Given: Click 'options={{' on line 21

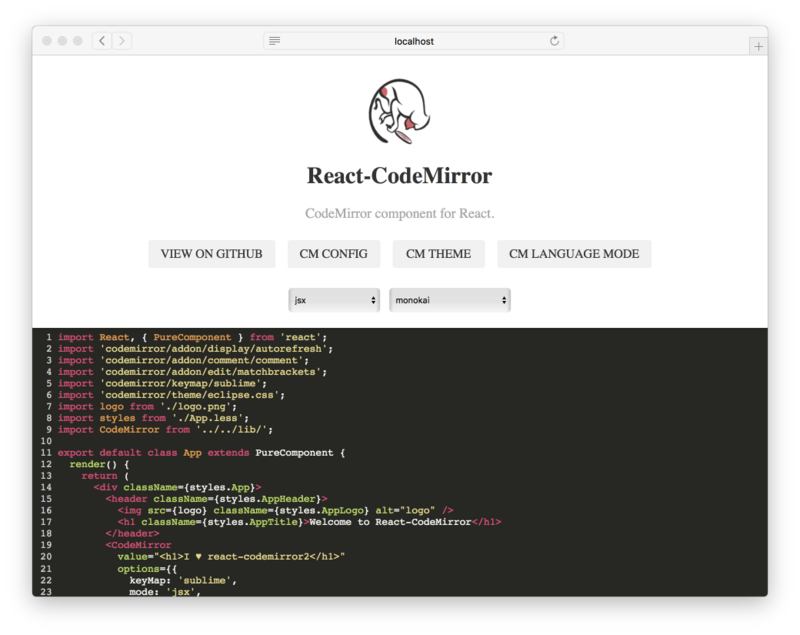Looking at the screenshot, I should pyautogui.click(x=147, y=569).
